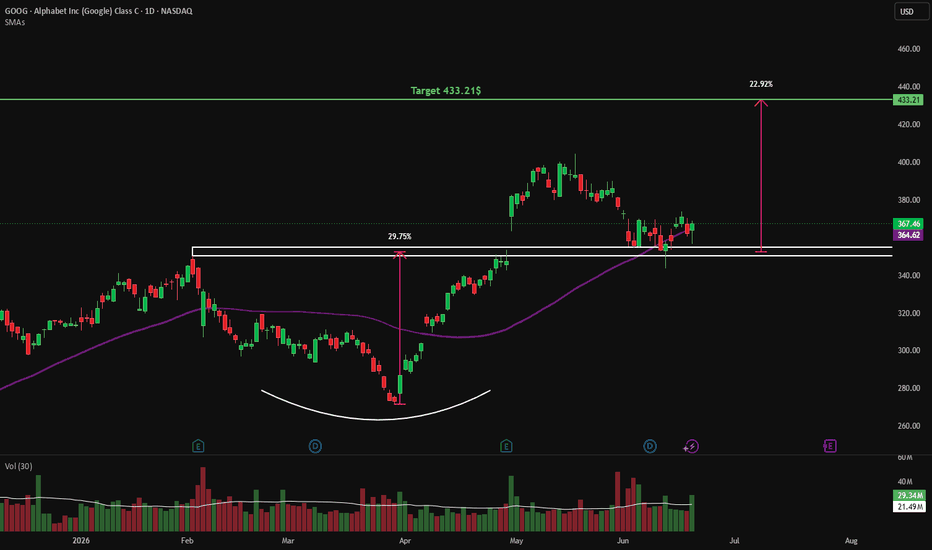
Task: Click the Aug label on time axis
Action: (851, 540)
